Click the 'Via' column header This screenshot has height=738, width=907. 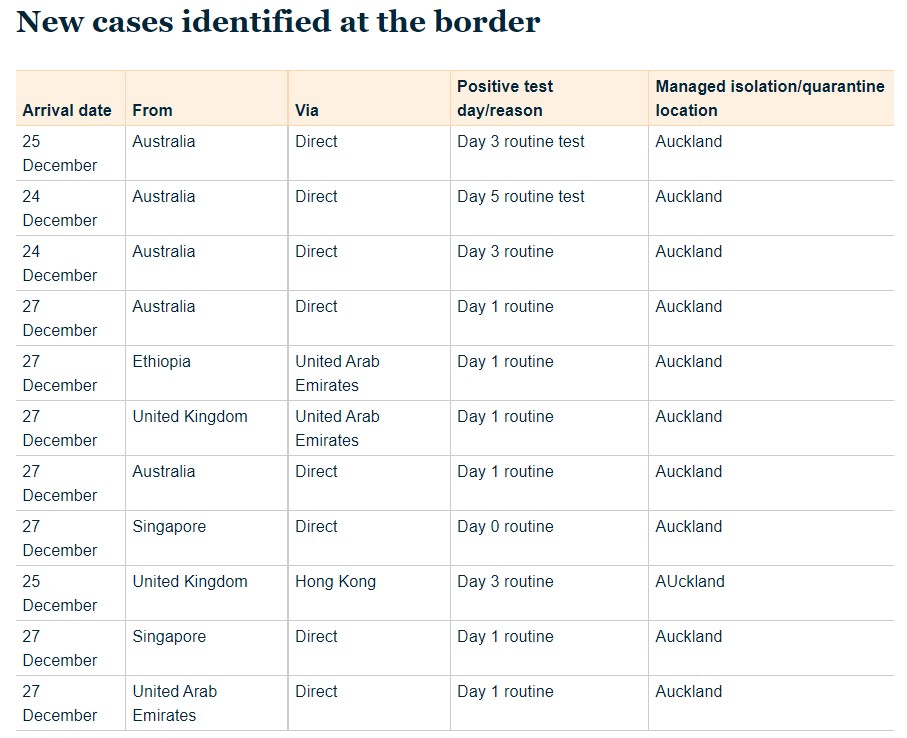pos(307,110)
